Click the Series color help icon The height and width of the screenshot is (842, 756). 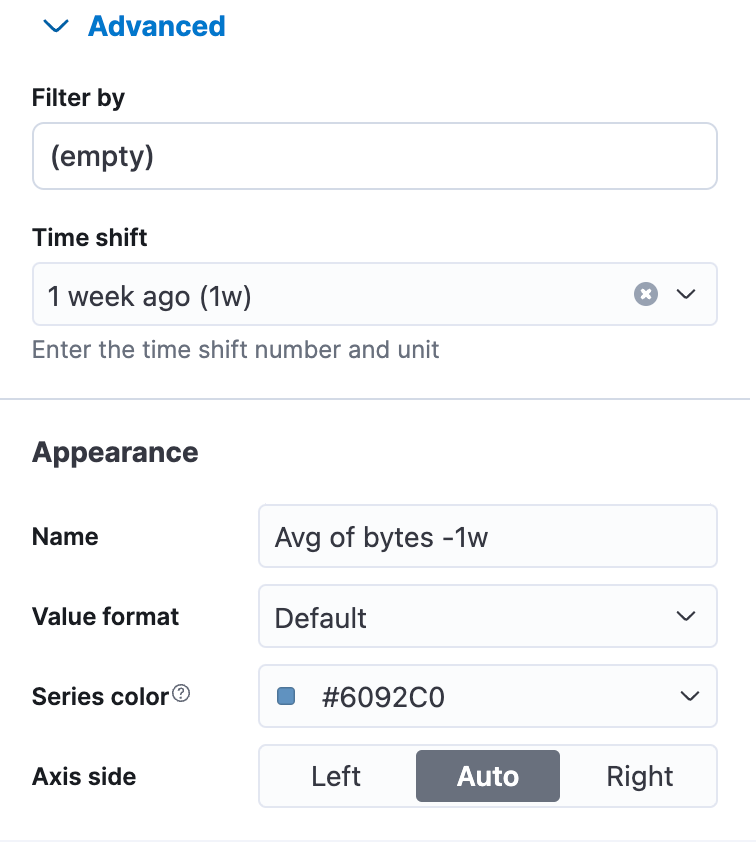181,693
